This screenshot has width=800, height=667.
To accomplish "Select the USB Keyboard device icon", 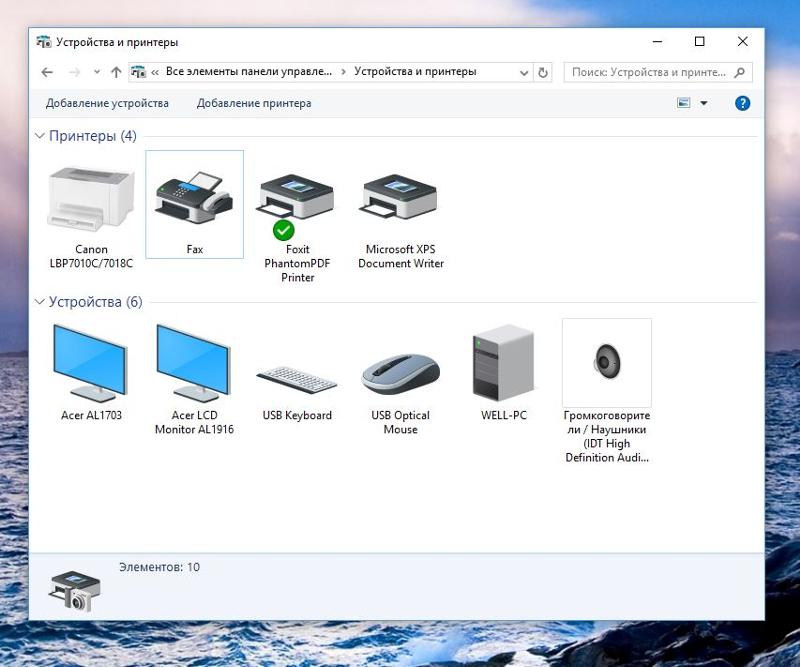I will (296, 379).
